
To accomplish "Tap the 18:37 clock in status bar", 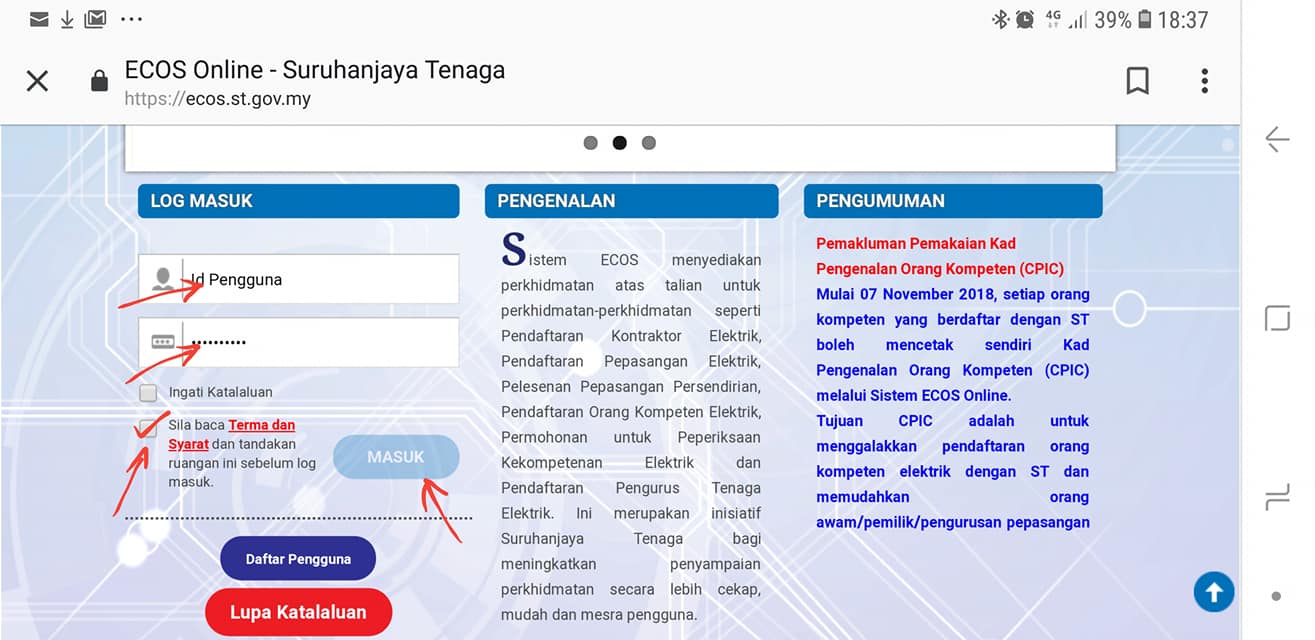I will pos(1182,20).
